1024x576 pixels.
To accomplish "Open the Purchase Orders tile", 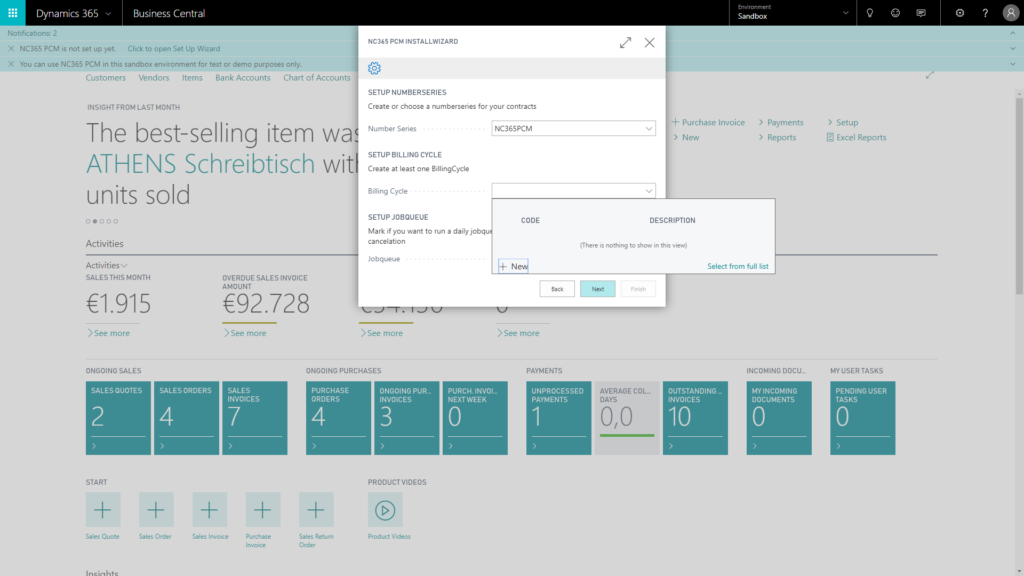I will [x=338, y=418].
